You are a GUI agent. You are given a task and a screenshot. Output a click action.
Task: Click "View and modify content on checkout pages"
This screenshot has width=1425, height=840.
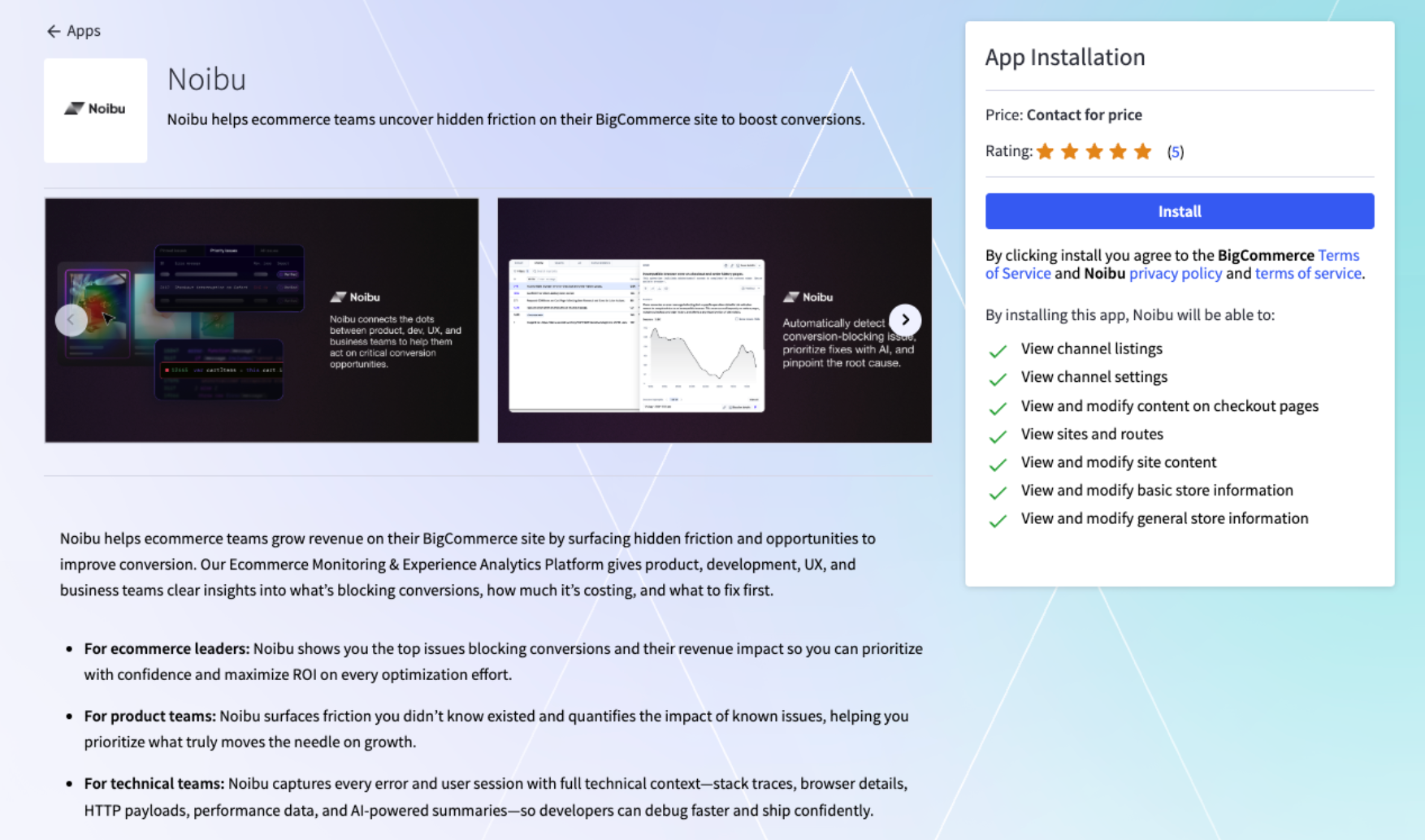(1170, 406)
